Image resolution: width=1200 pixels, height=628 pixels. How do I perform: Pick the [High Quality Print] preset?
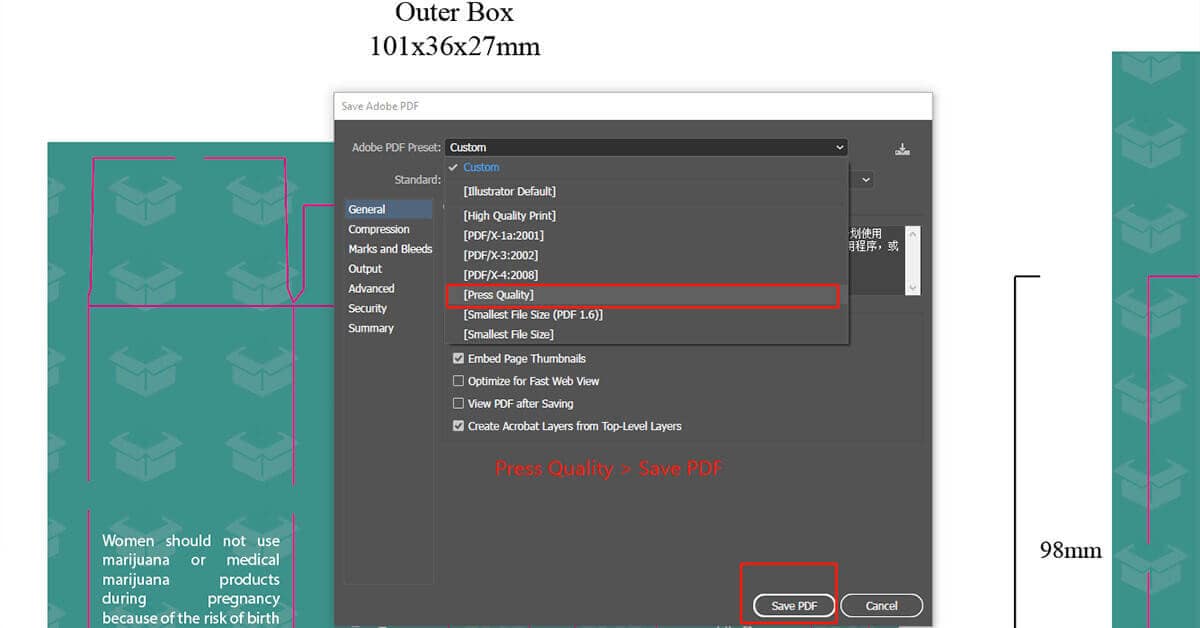tap(646, 216)
